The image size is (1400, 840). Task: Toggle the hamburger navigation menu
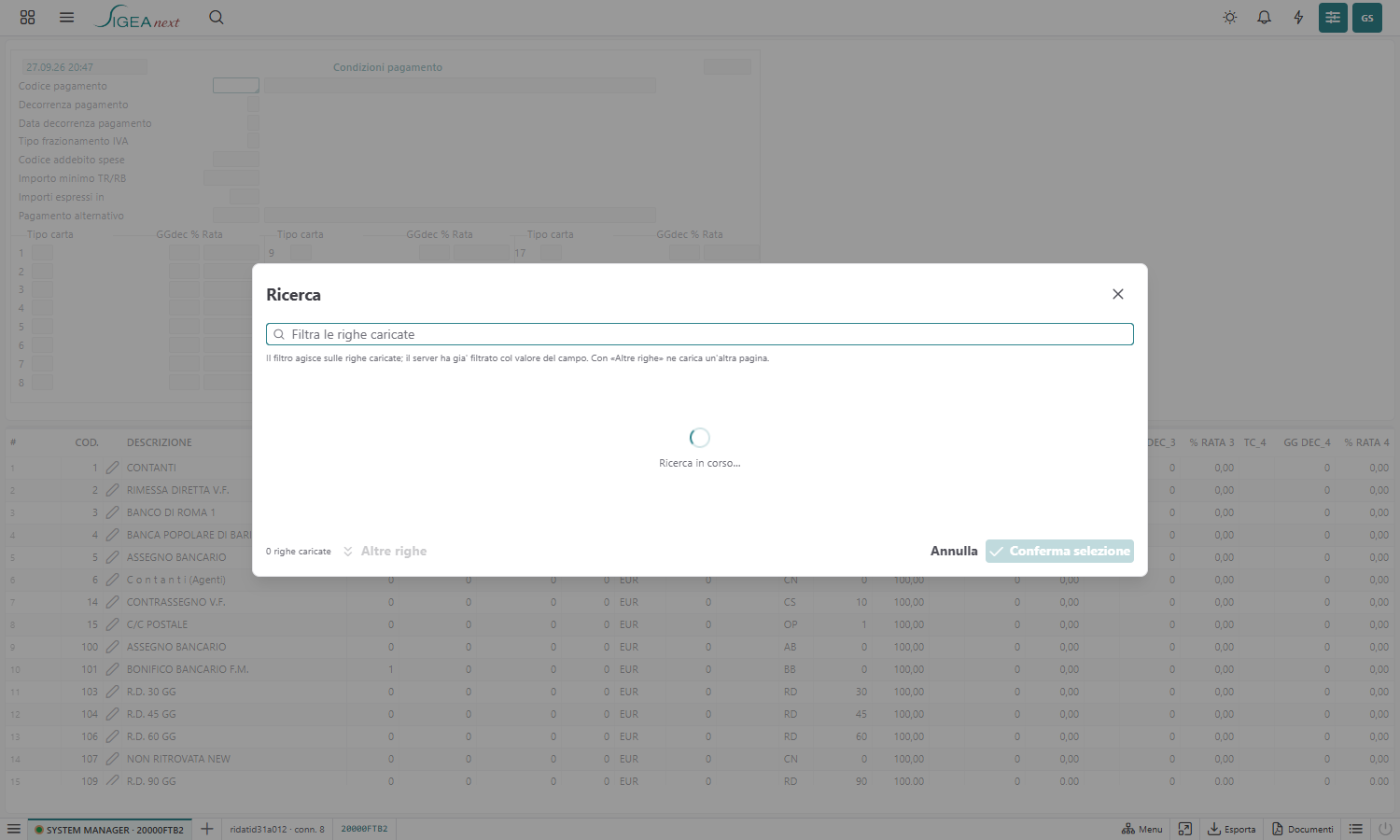point(66,18)
